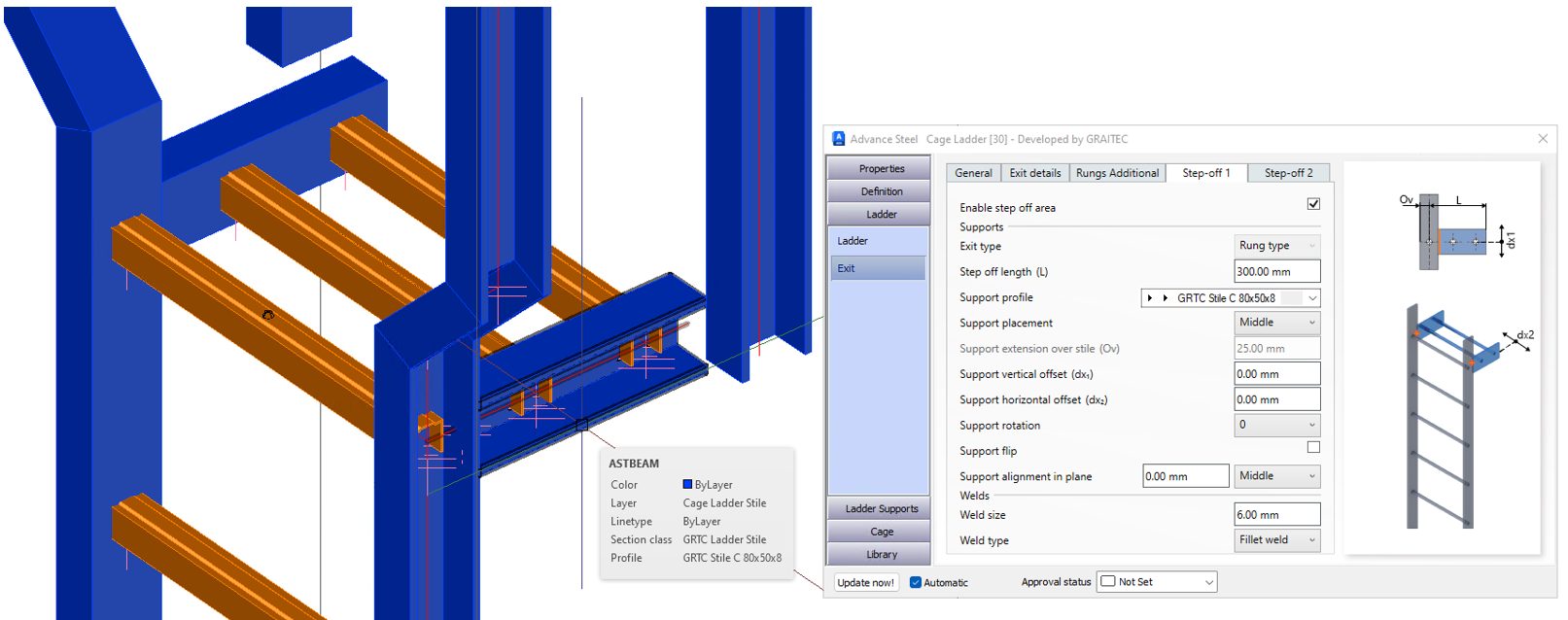Screen dimensions: 1568x620
Task: Click the blue ByLayer color swatch
Action: point(687,484)
